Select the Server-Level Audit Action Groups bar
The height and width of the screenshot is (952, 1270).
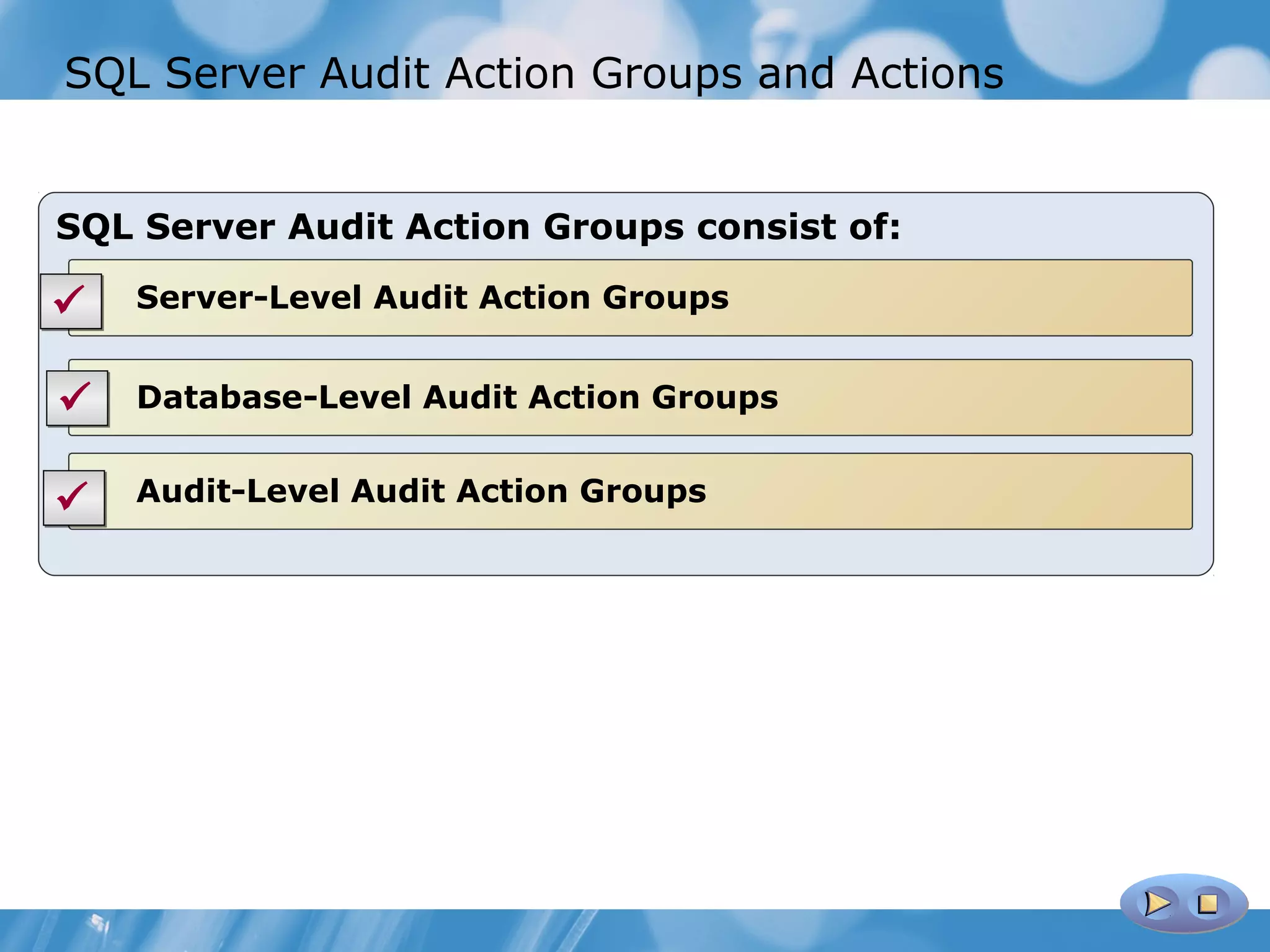tap(630, 298)
